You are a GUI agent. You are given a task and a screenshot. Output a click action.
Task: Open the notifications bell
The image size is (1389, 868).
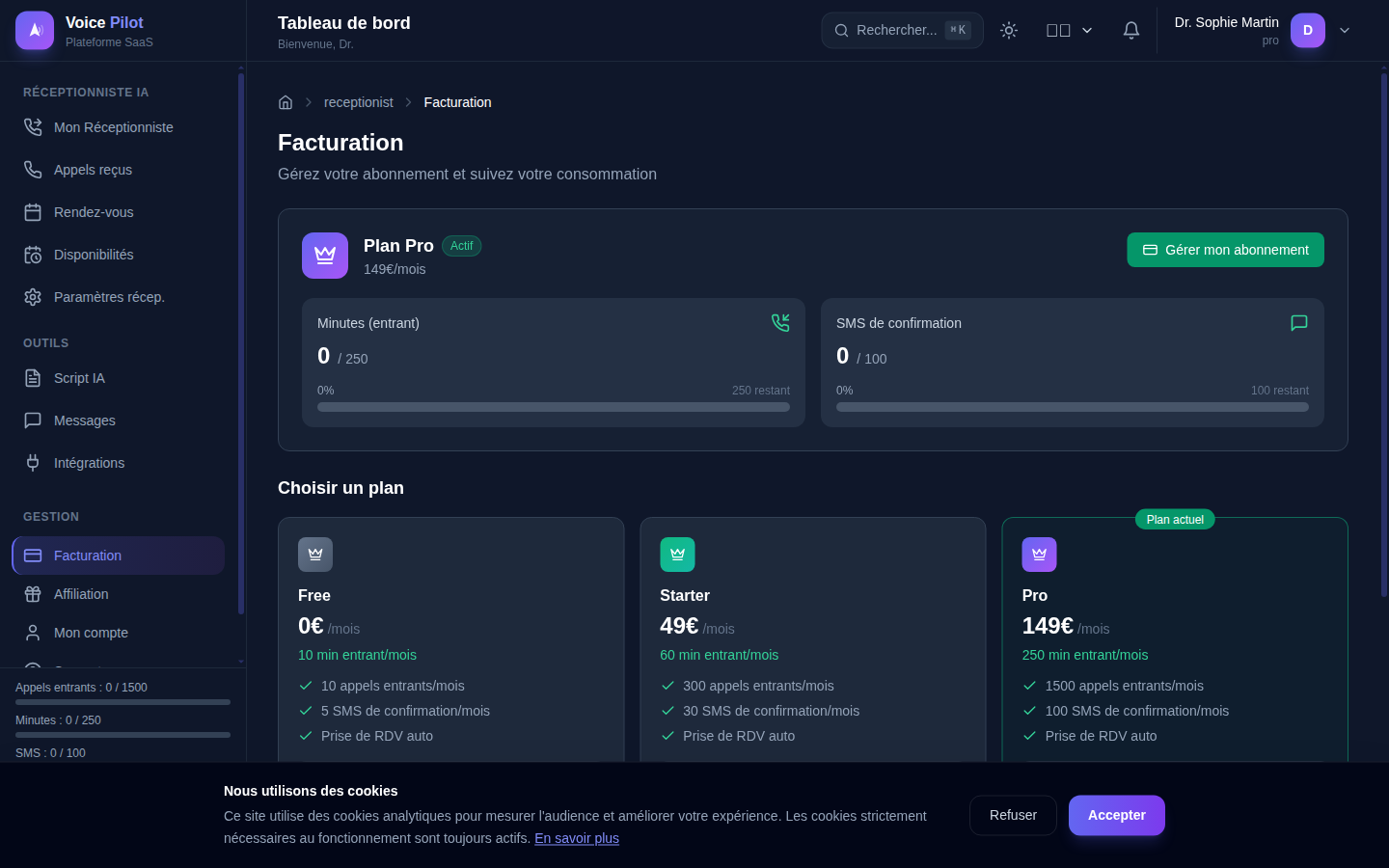click(1131, 30)
